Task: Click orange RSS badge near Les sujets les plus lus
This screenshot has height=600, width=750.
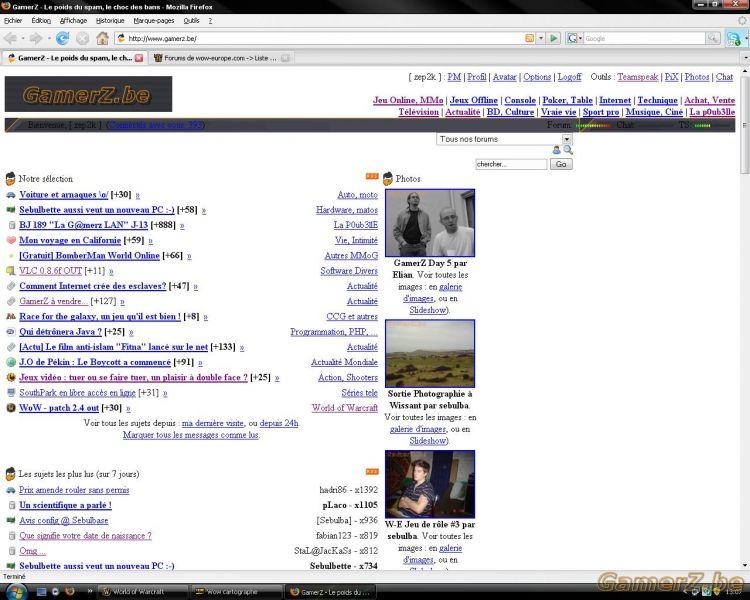Action: pyautogui.click(x=372, y=472)
